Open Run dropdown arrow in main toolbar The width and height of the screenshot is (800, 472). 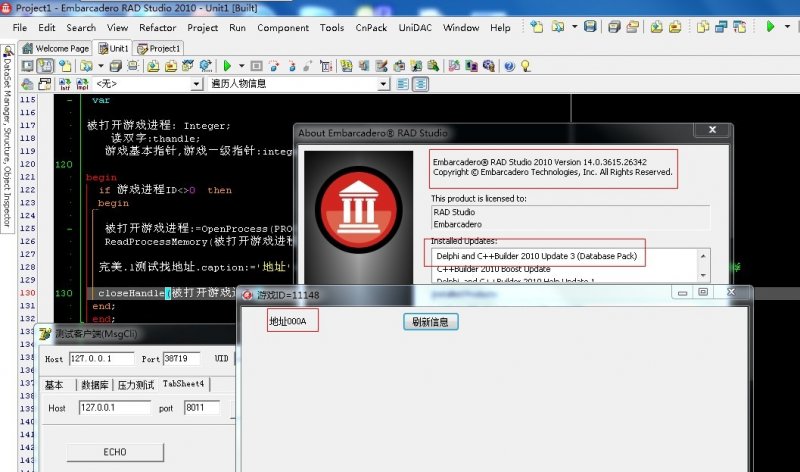pos(787,27)
